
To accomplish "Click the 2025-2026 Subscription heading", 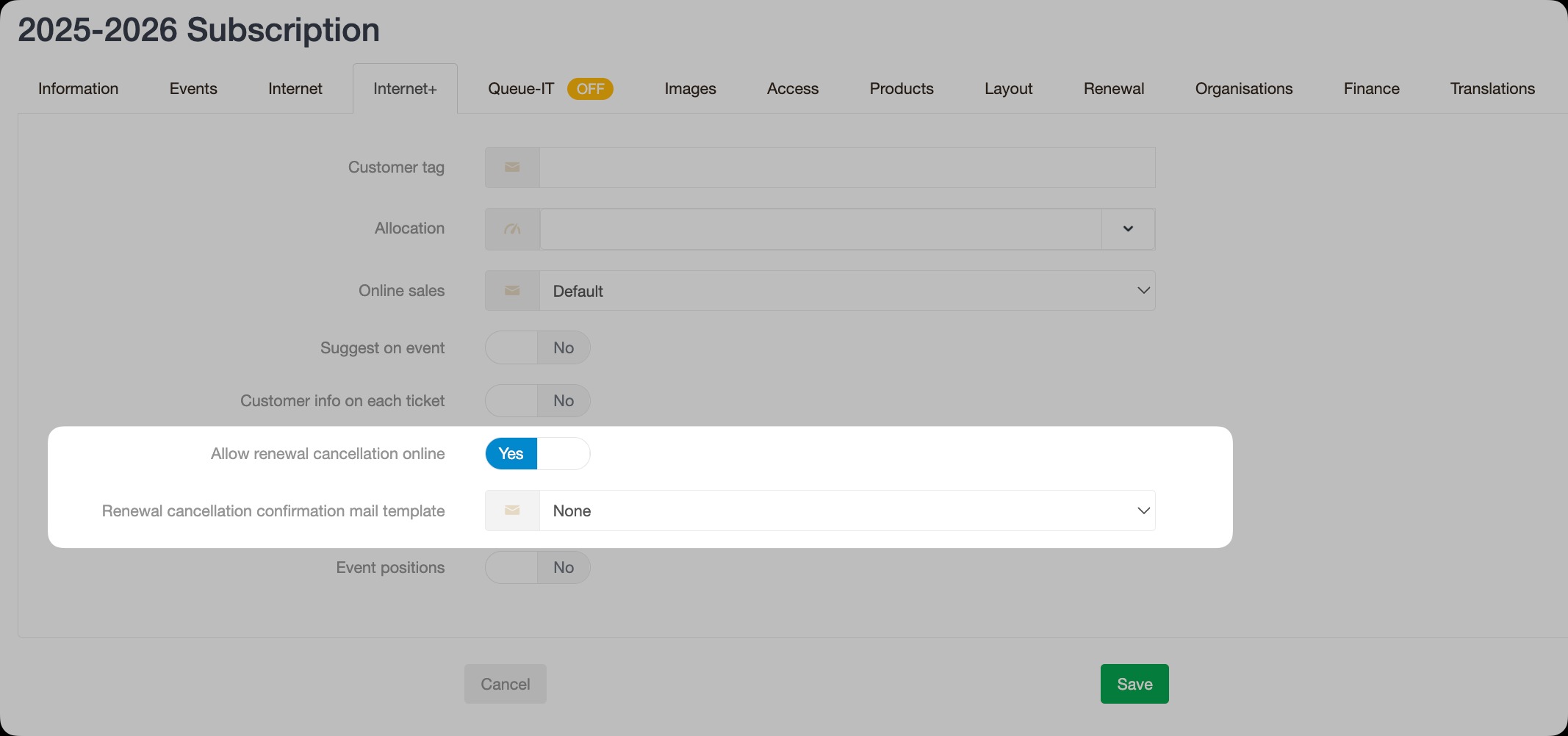I will [198, 30].
